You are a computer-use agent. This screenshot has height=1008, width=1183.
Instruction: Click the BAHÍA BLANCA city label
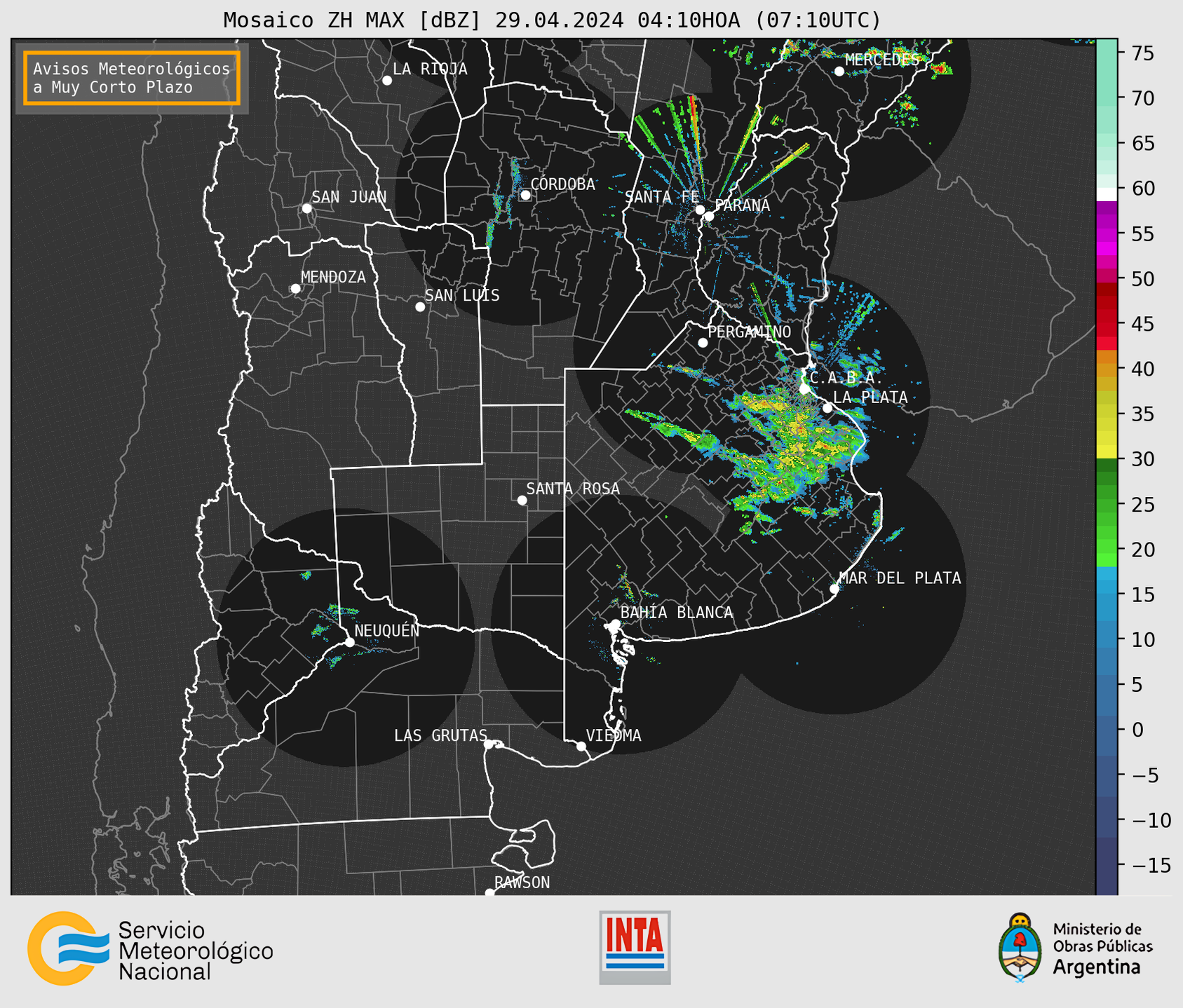point(677,612)
